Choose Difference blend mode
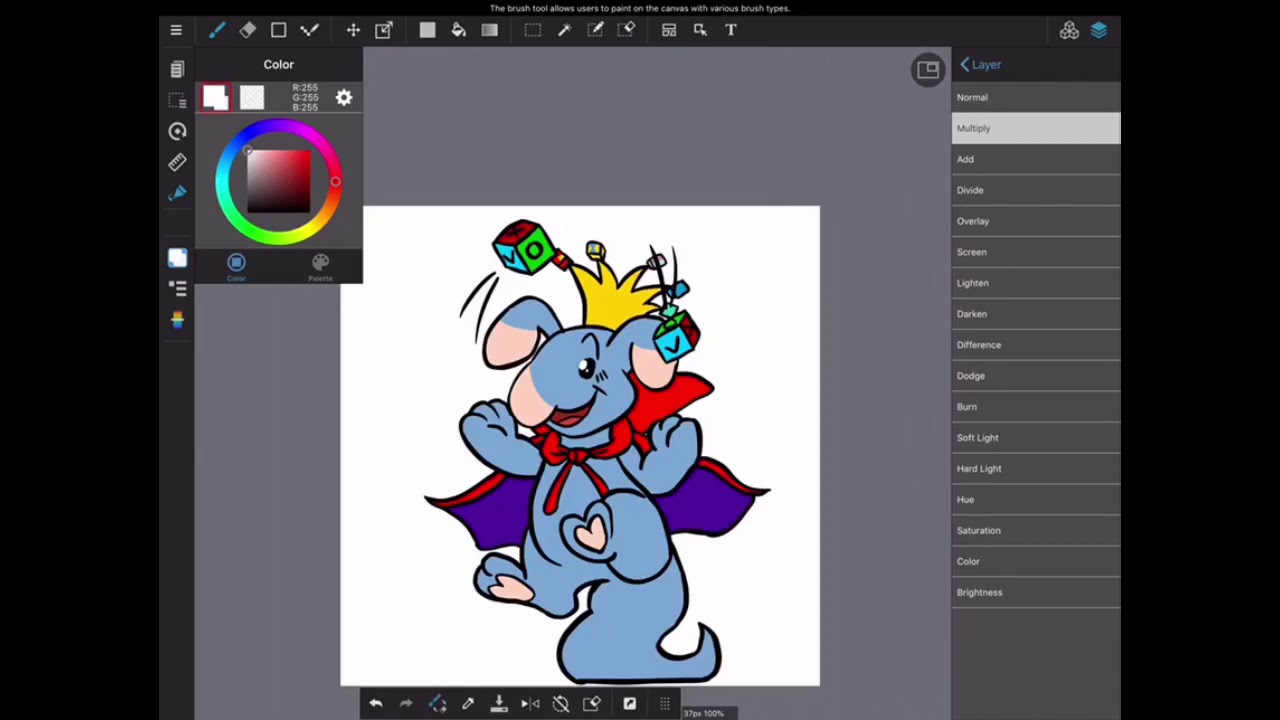1280x720 pixels. tap(1036, 345)
